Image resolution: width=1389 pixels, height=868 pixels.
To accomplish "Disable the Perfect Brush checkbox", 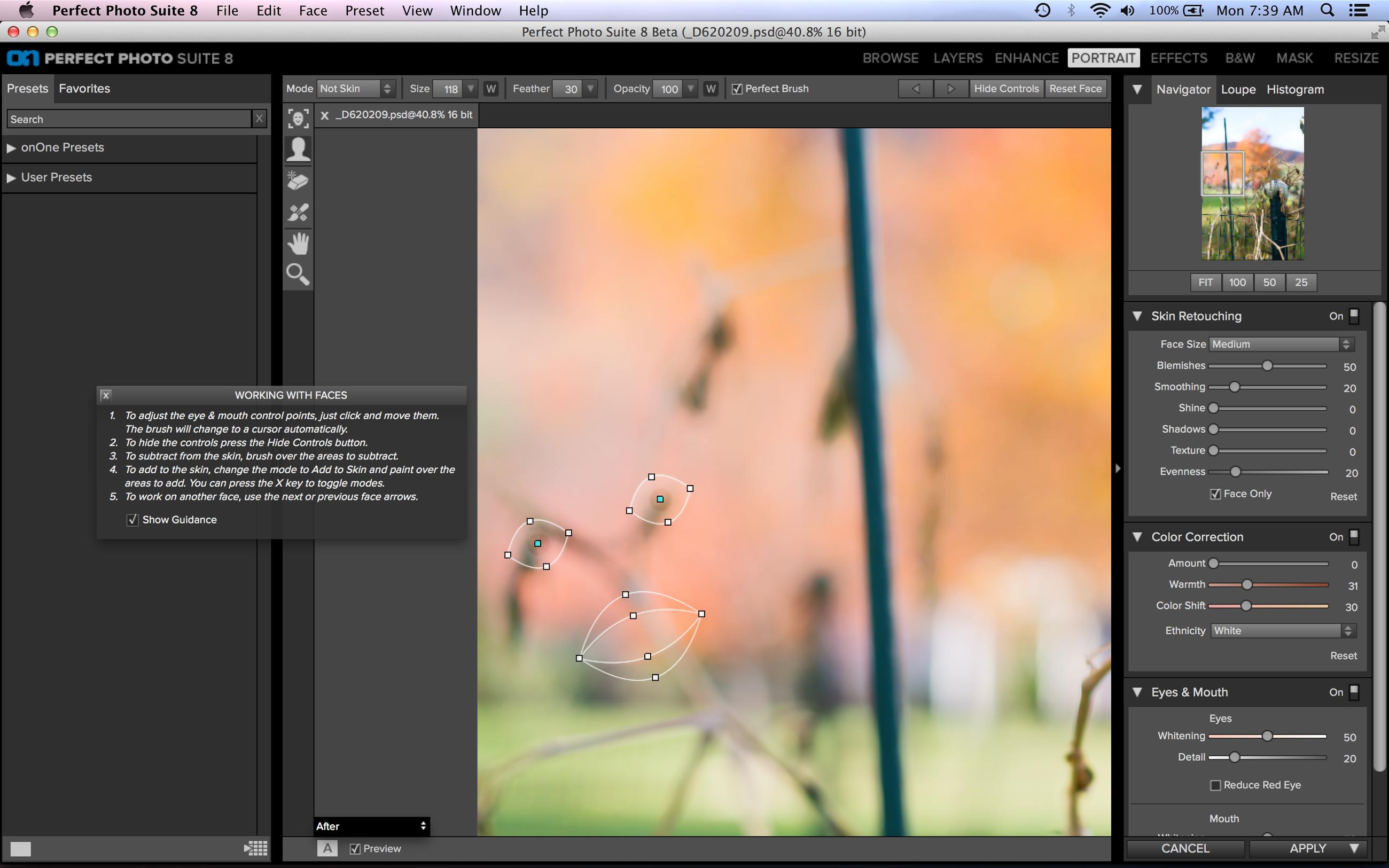I will click(738, 89).
